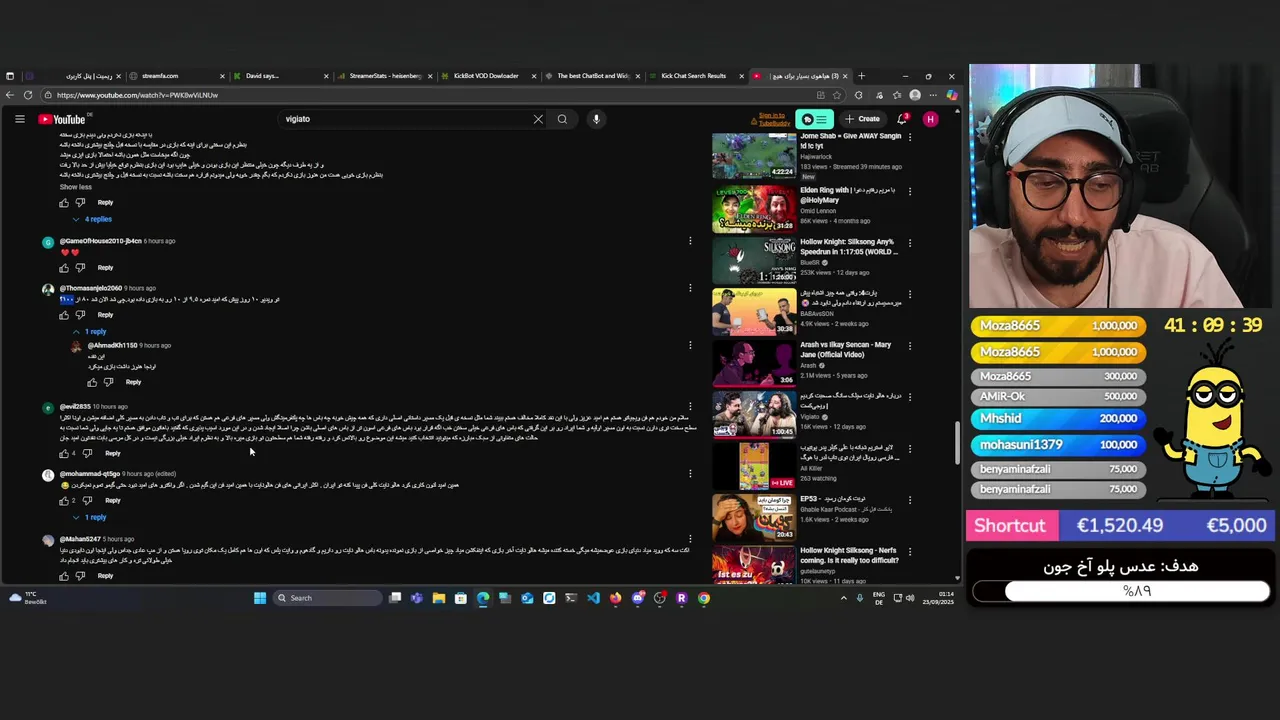This screenshot has width=1280, height=720.
Task: Open the Windows Start button
Action: click(x=260, y=598)
